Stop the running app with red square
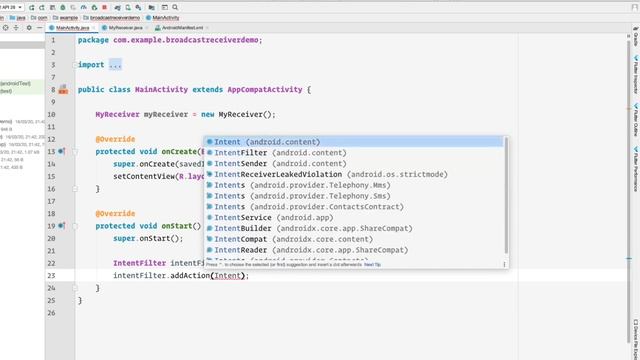640x360 pixels. click(x=104, y=7)
